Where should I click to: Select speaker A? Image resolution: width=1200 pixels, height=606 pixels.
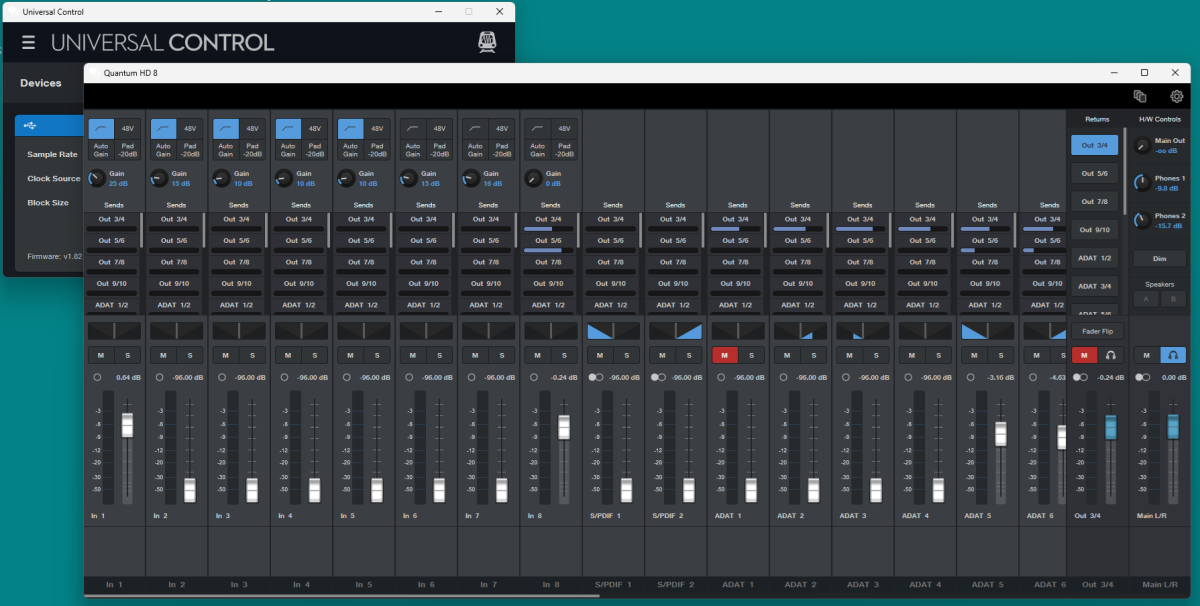1146,299
